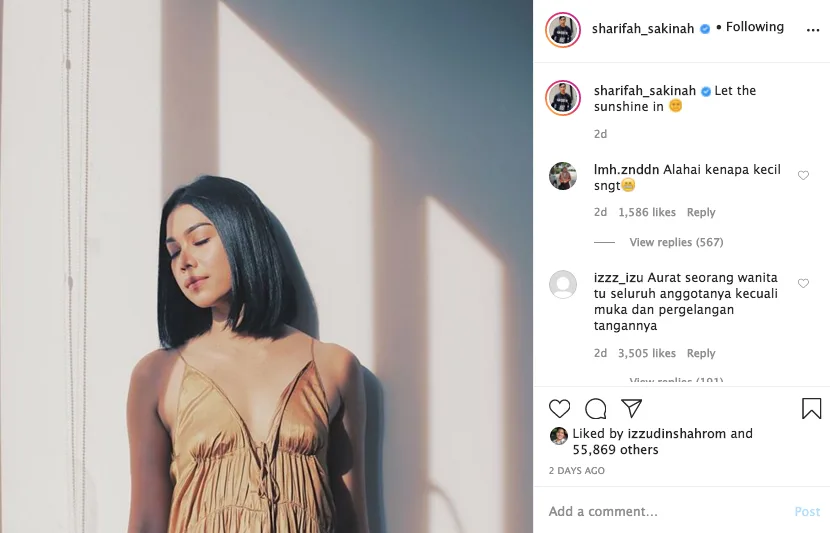This screenshot has height=533, width=830.
Task: Like the lmh.znddn comment heart
Action: 803,175
